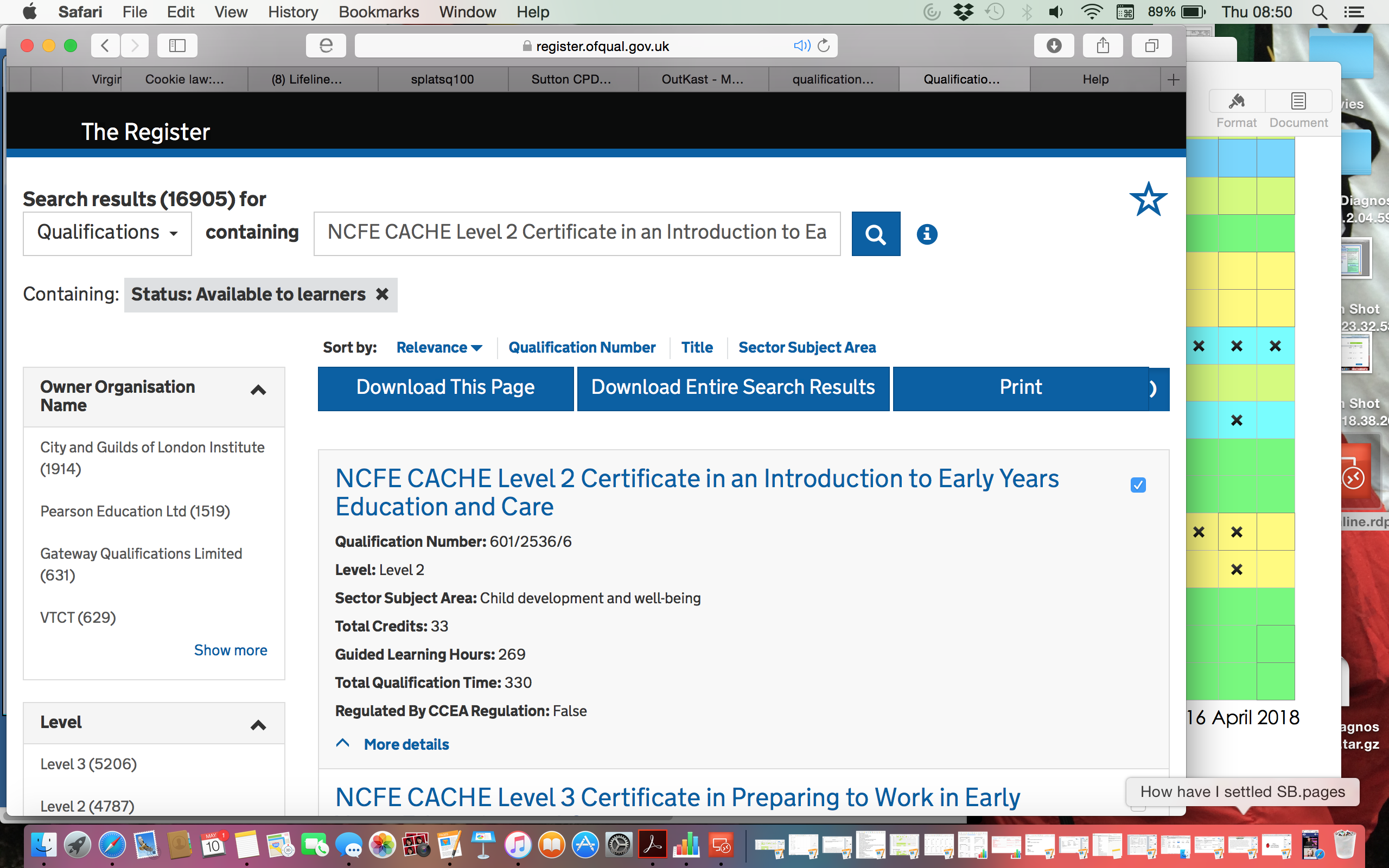1389x868 pixels.
Task: Click the register.ofqual.gov.uk address bar
Action: tap(596, 46)
